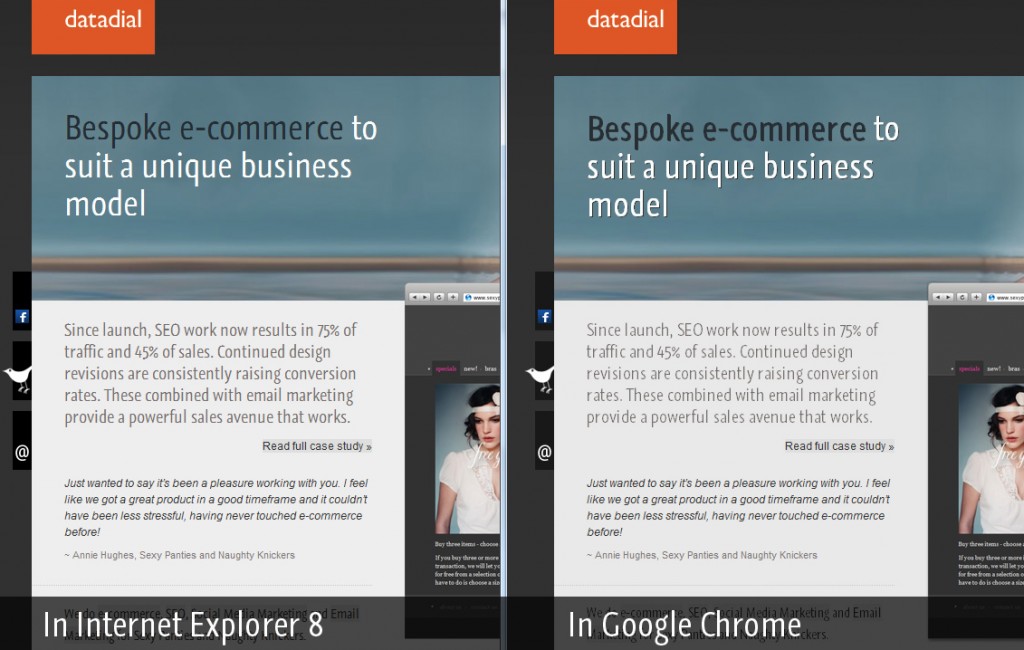Click 'Just wanted to say' testimonial in Chrome pane
Screen dimensions: 1024x650
[x=739, y=507]
